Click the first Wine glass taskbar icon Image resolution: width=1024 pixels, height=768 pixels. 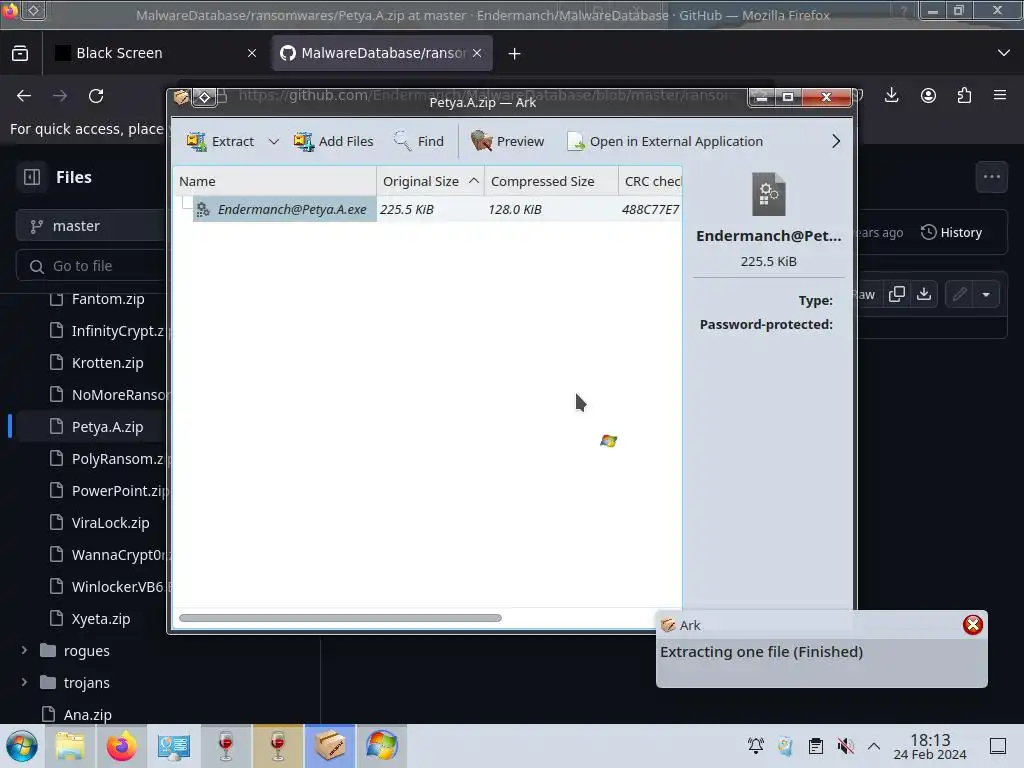tap(225, 746)
